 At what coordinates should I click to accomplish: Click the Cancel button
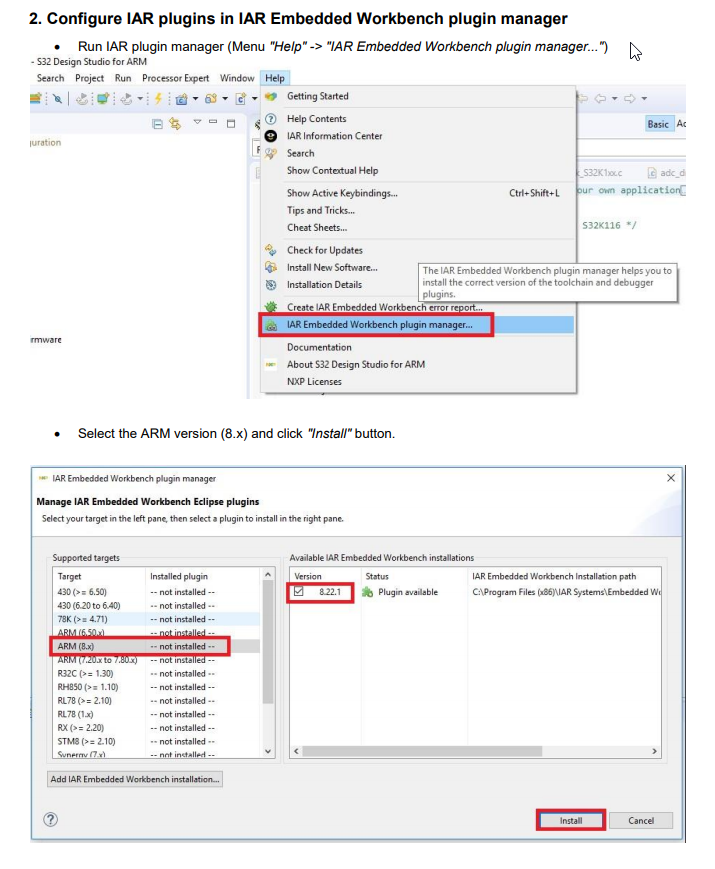tap(641, 820)
